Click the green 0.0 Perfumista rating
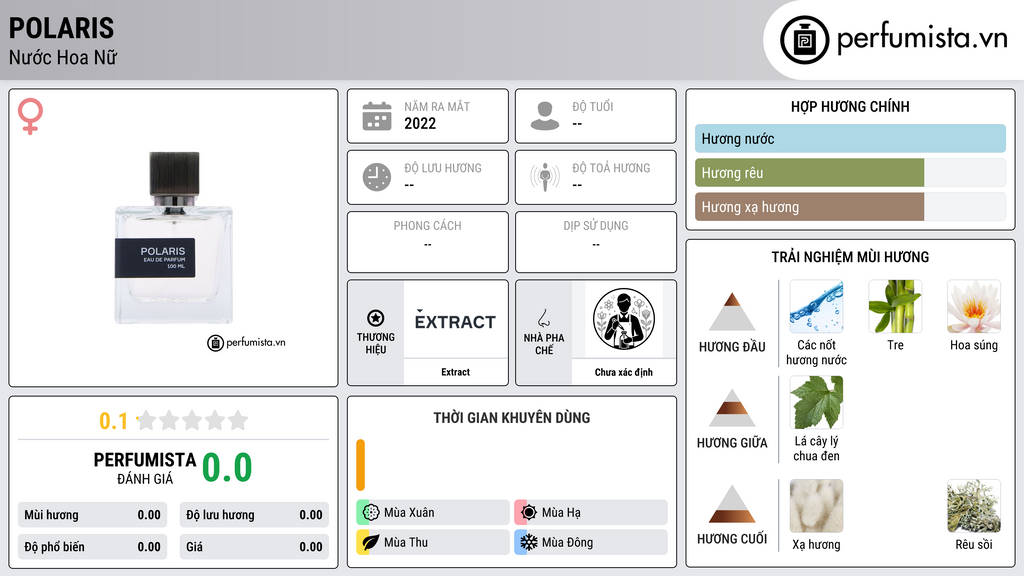Viewport: 1024px width, 576px height. coord(227,468)
